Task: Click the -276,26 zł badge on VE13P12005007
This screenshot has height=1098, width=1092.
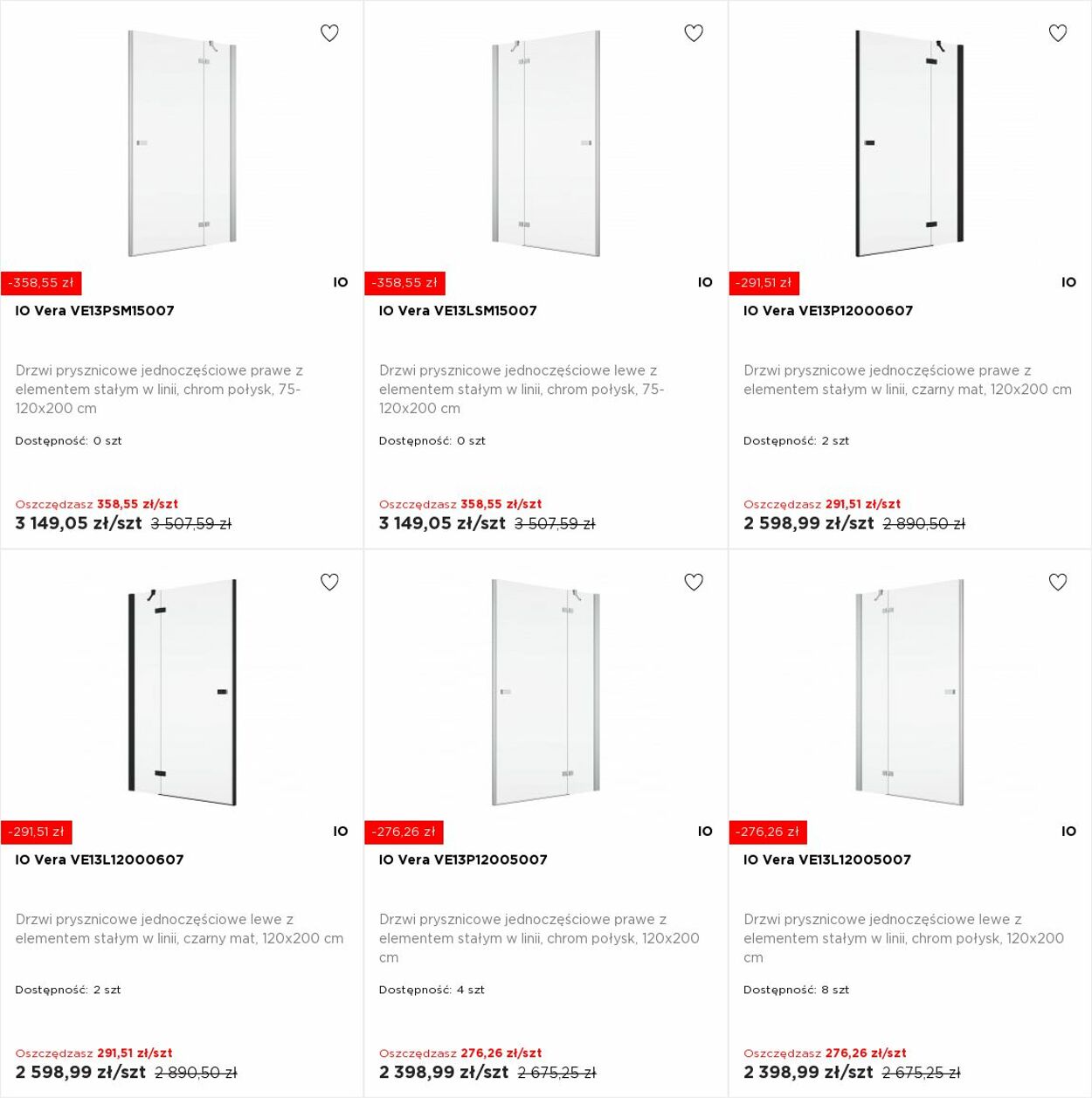Action: click(x=404, y=832)
